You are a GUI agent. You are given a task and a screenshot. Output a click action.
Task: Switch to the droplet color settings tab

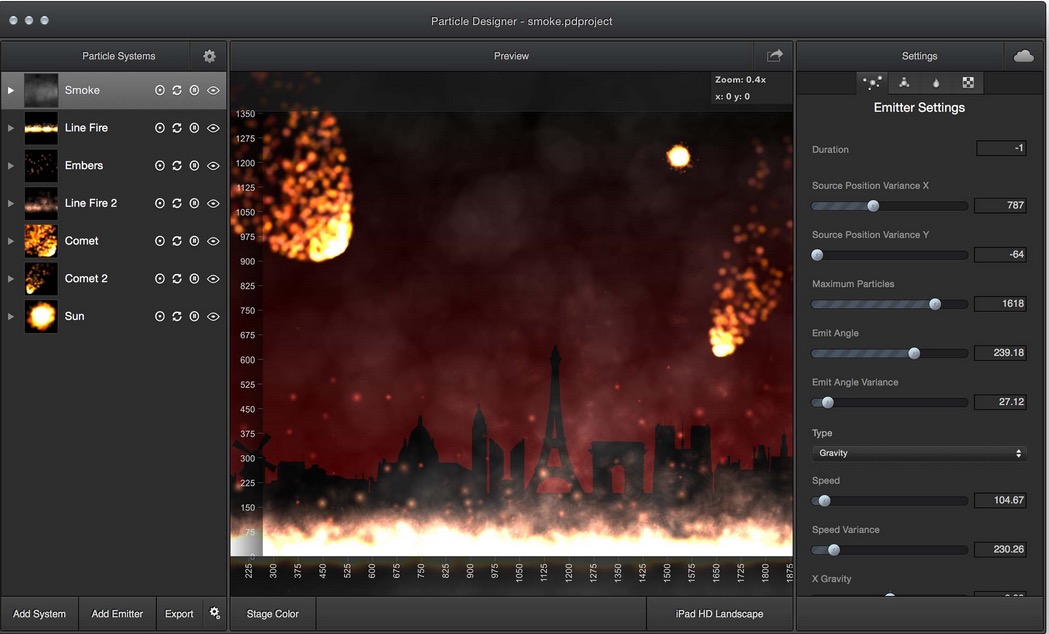tap(936, 83)
